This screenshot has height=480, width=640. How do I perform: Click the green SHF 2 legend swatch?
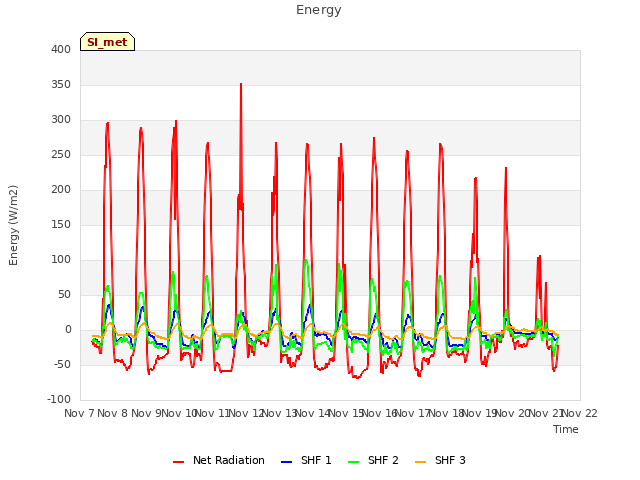[x=353, y=462]
